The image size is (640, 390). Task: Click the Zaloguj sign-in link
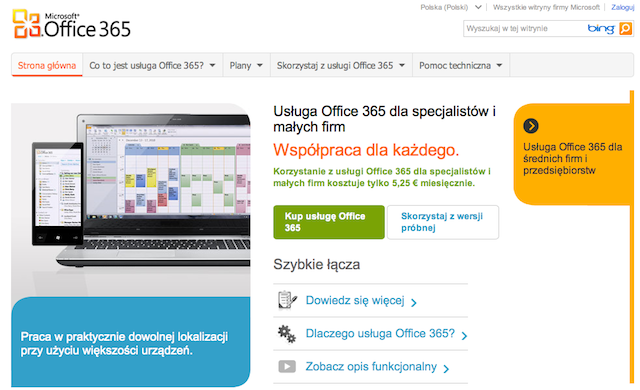click(622, 7)
